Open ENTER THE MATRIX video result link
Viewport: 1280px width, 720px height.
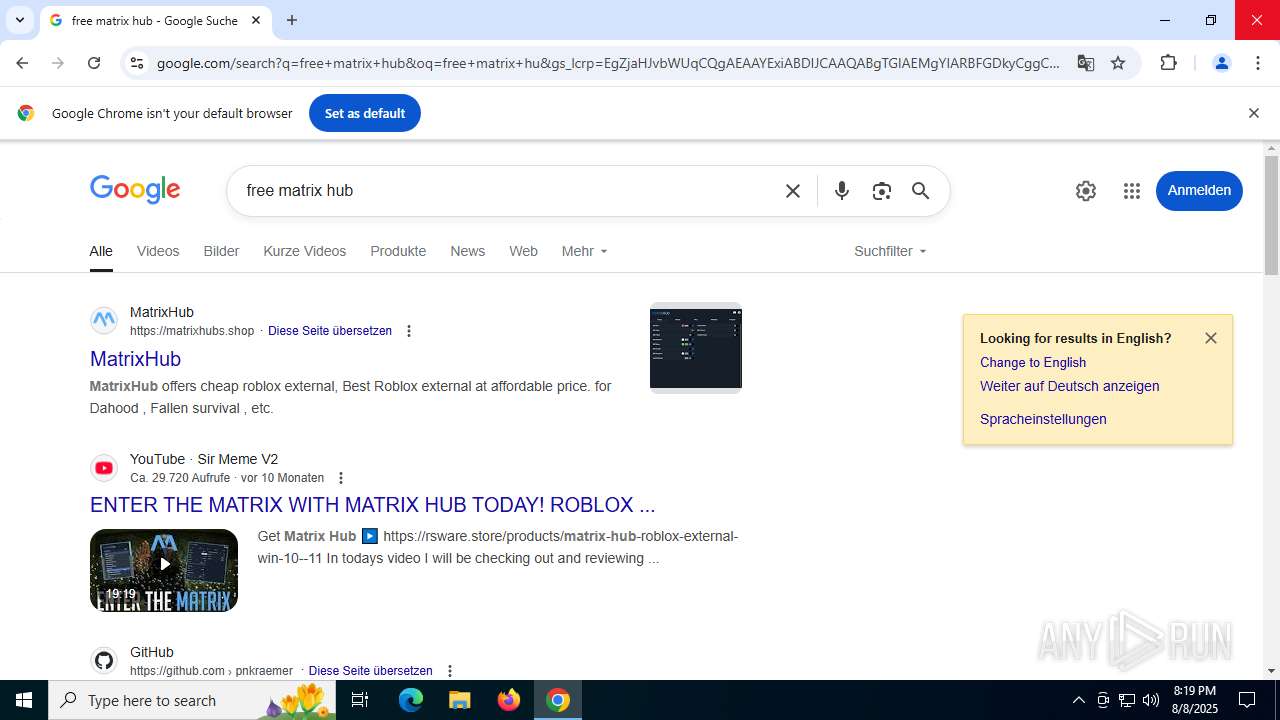click(x=372, y=504)
